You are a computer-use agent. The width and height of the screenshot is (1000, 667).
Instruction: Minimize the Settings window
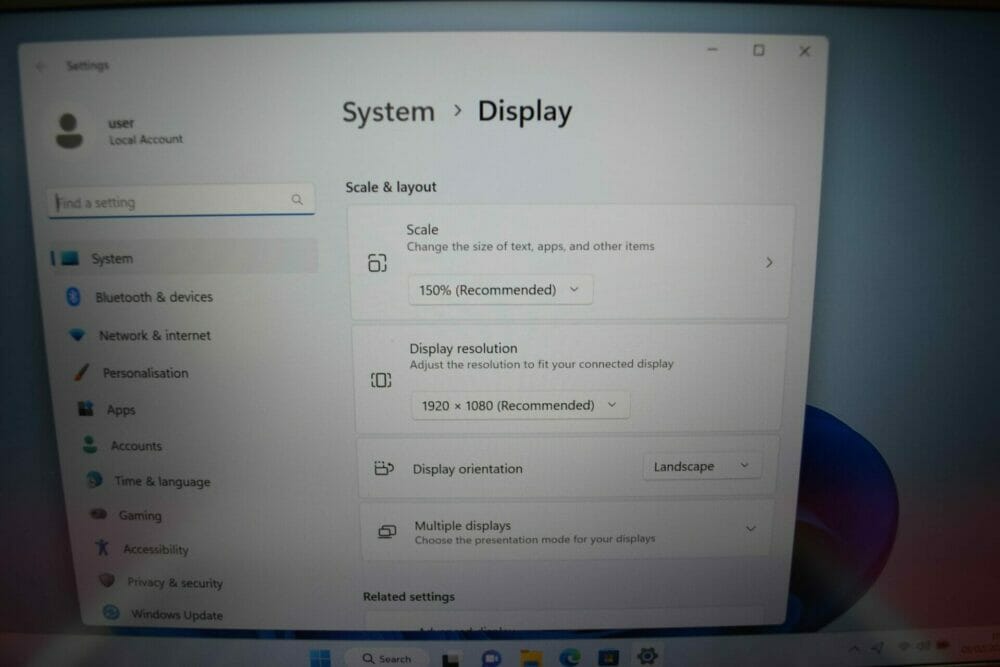tap(712, 50)
